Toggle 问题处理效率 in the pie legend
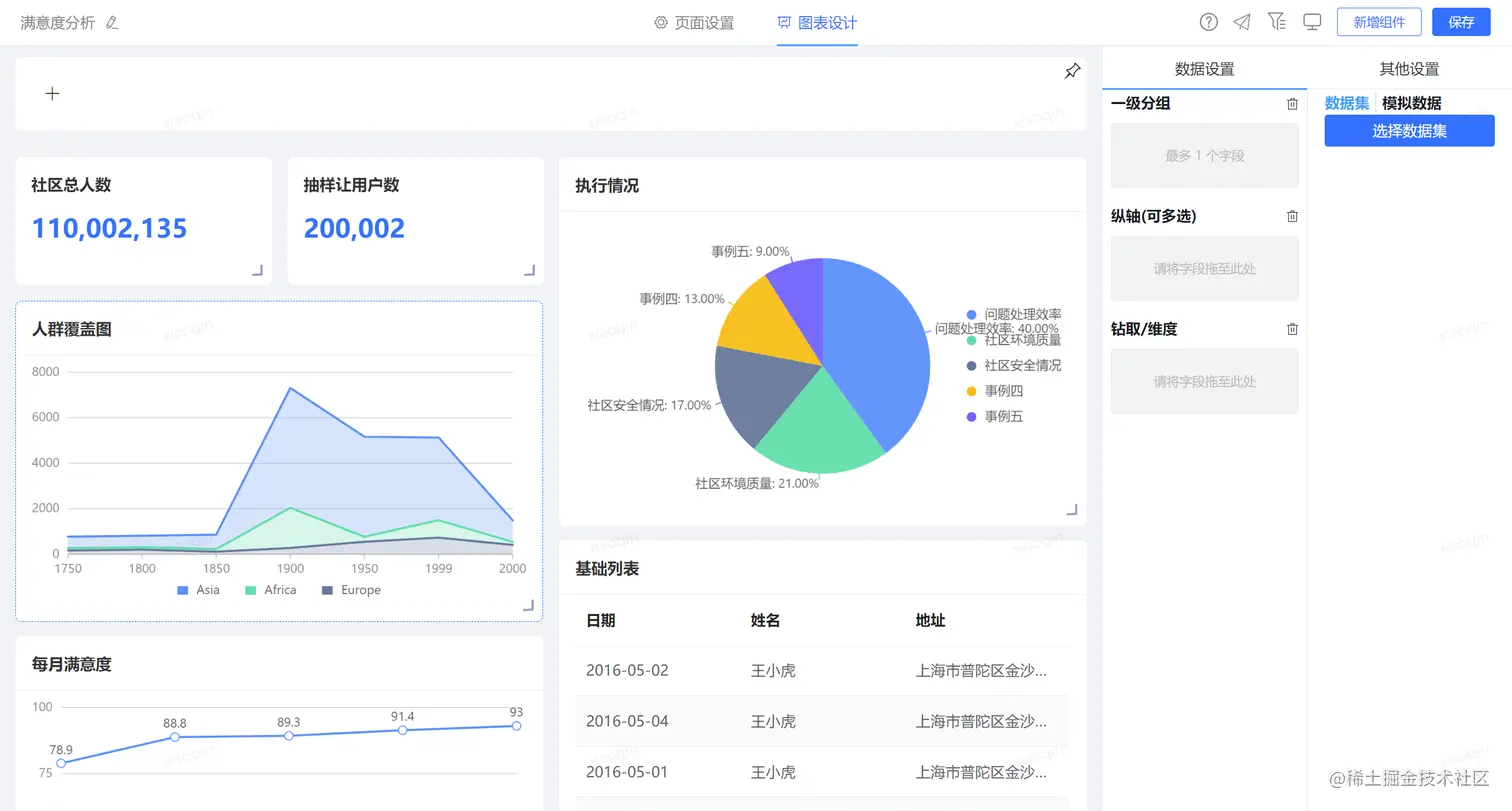 tap(1014, 314)
